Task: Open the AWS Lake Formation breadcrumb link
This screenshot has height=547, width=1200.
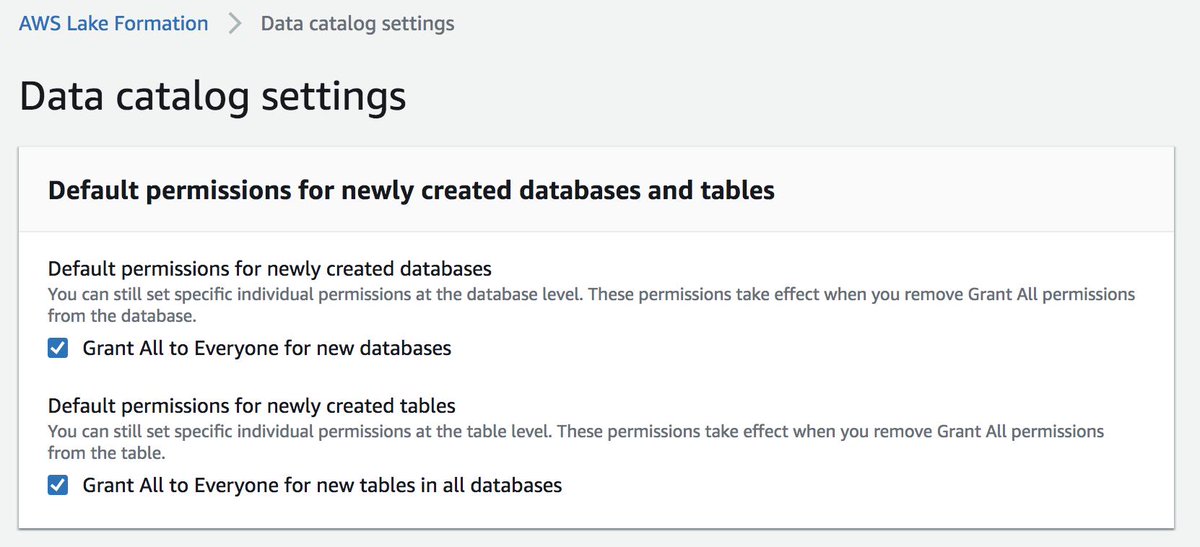Action: tap(113, 23)
